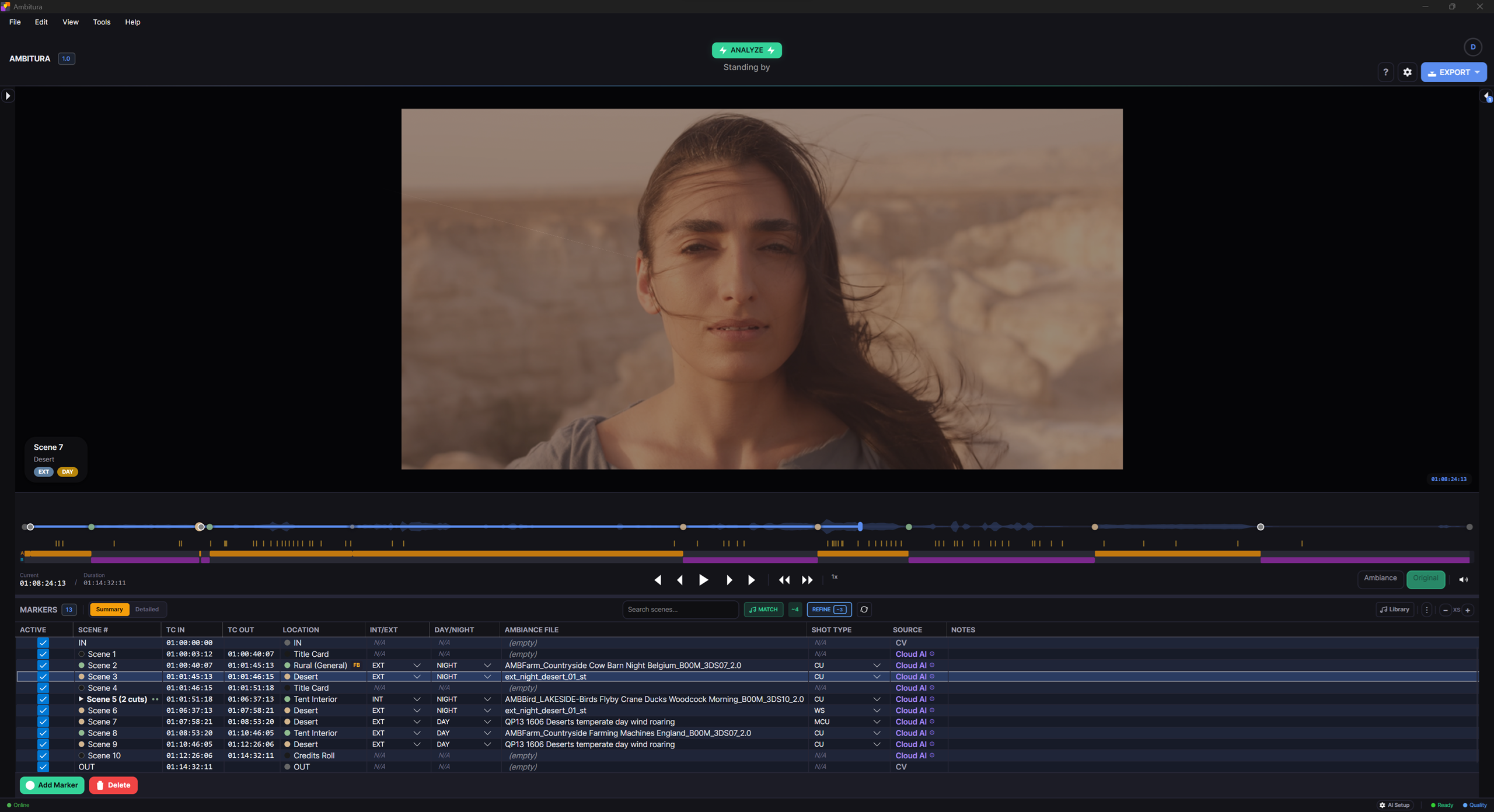Open the three-dot options menu near Library
1494x812 pixels.
click(1427, 610)
